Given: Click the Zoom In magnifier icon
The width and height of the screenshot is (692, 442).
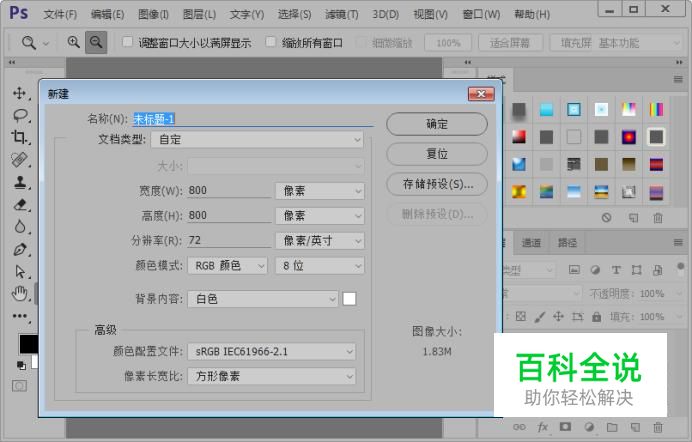Looking at the screenshot, I should point(73,42).
